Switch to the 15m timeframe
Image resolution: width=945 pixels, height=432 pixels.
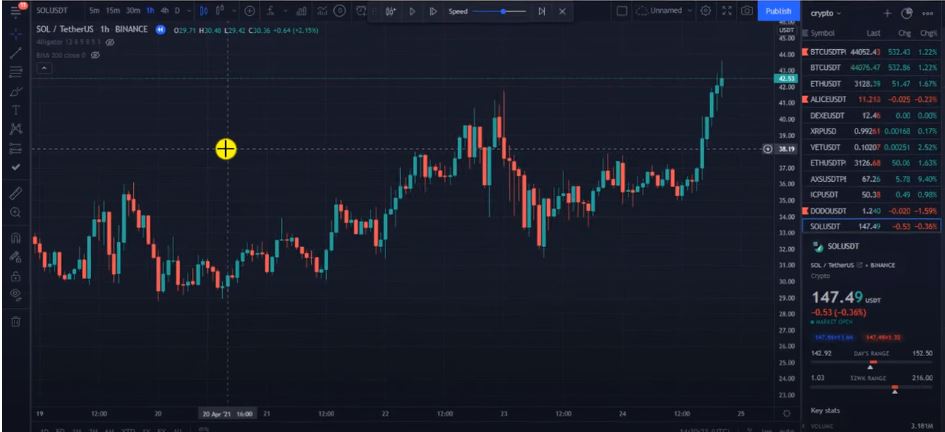(x=113, y=11)
